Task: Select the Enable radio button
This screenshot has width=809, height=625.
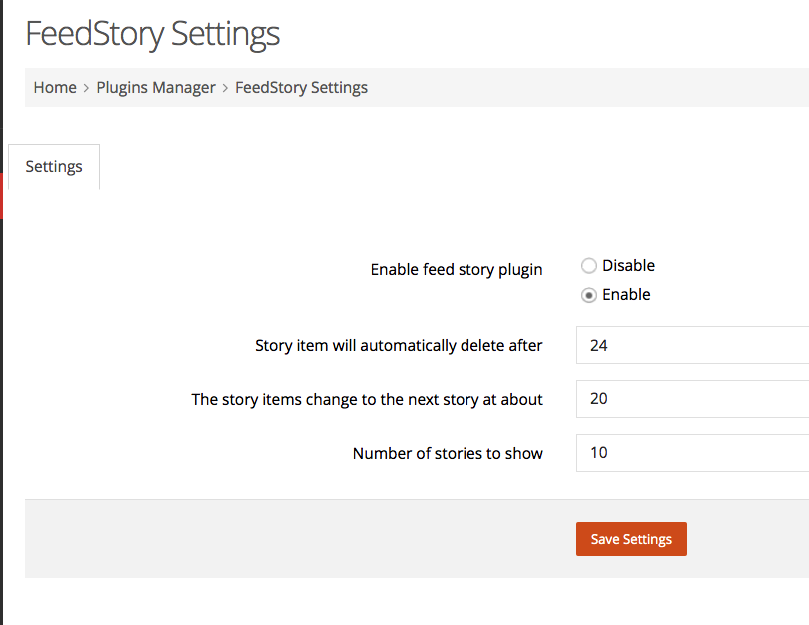Action: click(x=589, y=295)
